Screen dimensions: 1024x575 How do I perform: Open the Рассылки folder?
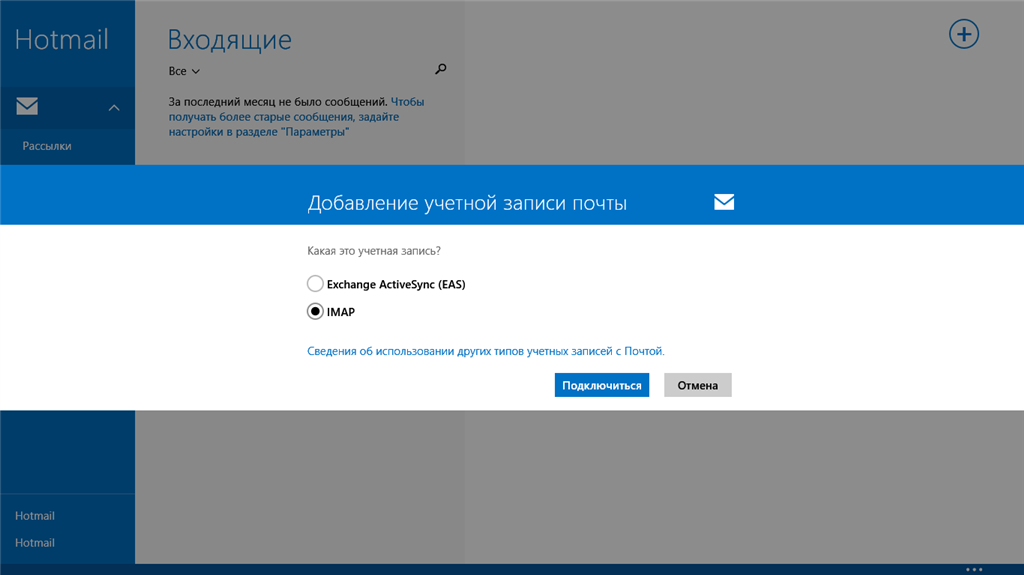[x=47, y=146]
